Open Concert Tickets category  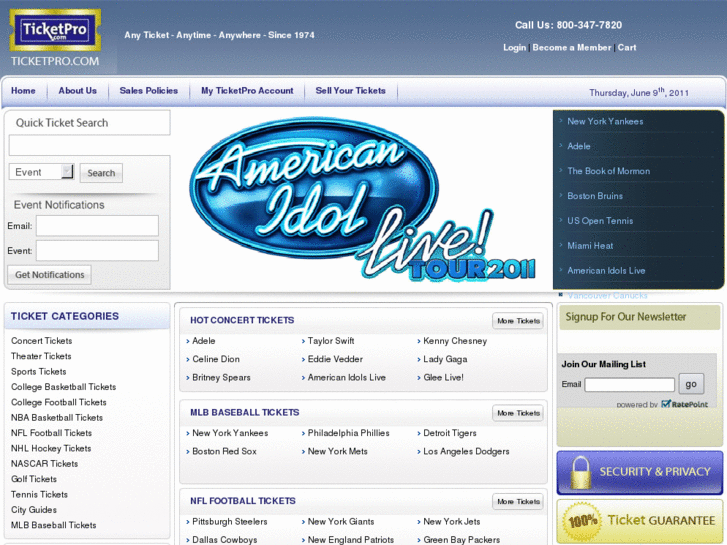pyautogui.click(x=42, y=341)
